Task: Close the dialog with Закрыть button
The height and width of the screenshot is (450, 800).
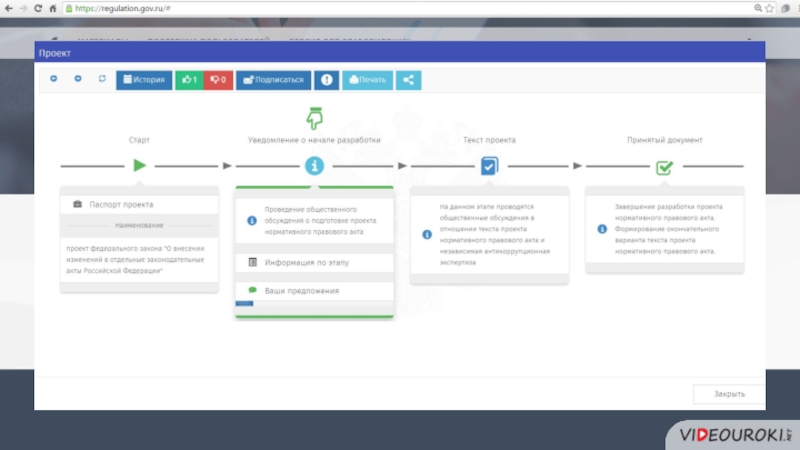Action: (729, 394)
